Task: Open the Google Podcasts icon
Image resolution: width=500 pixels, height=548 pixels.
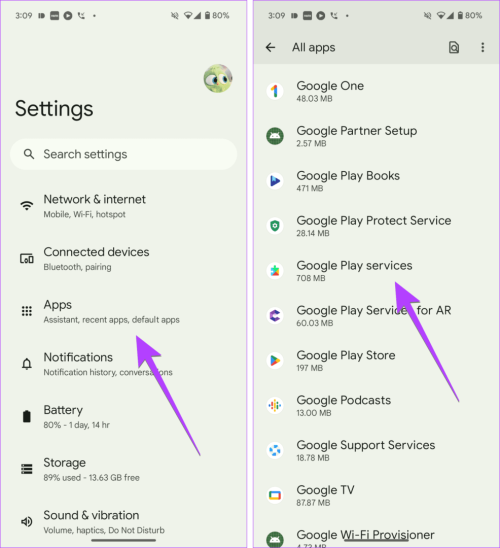Action: click(x=275, y=405)
